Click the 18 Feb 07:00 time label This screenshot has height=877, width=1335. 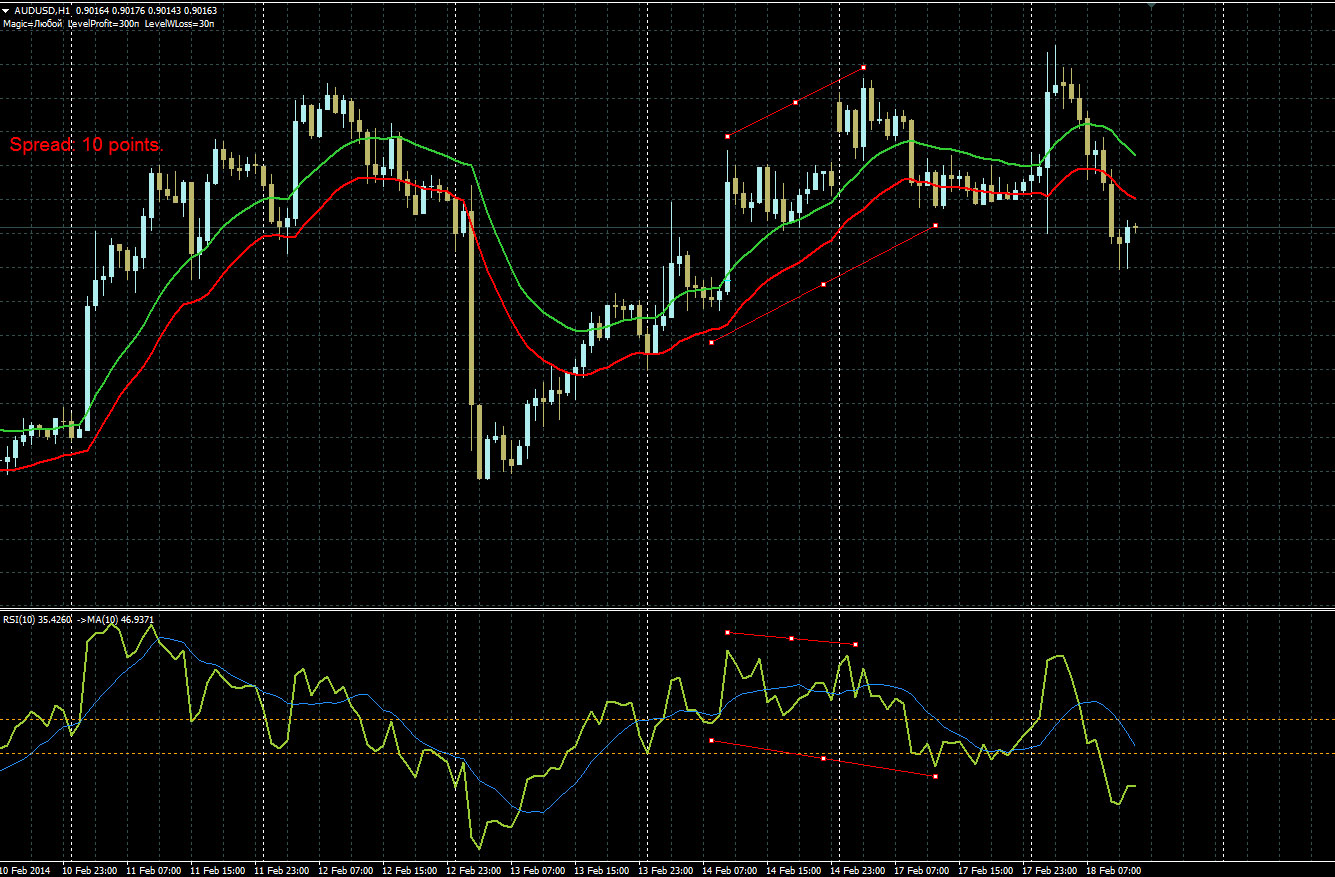pos(1113,870)
